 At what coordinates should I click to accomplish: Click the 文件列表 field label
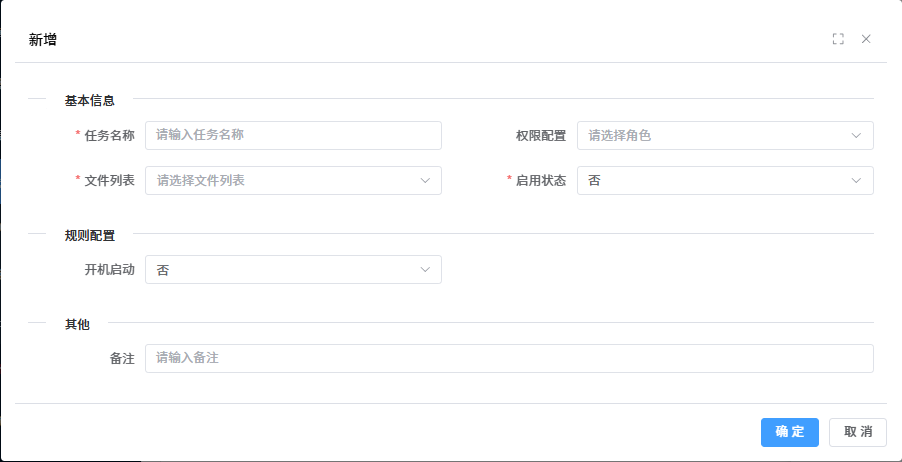(109, 181)
